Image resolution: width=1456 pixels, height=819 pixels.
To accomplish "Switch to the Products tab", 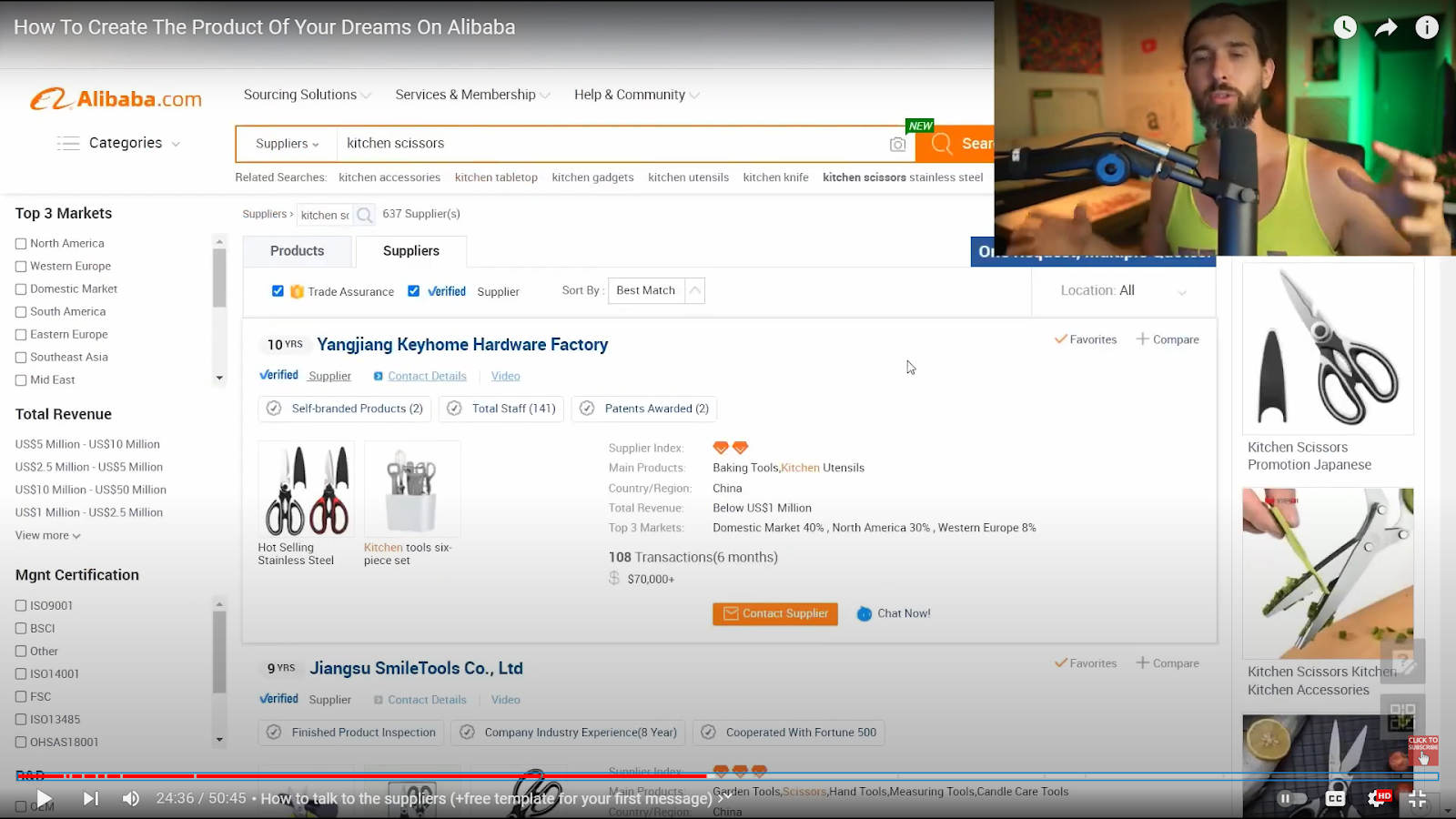I will [x=298, y=251].
